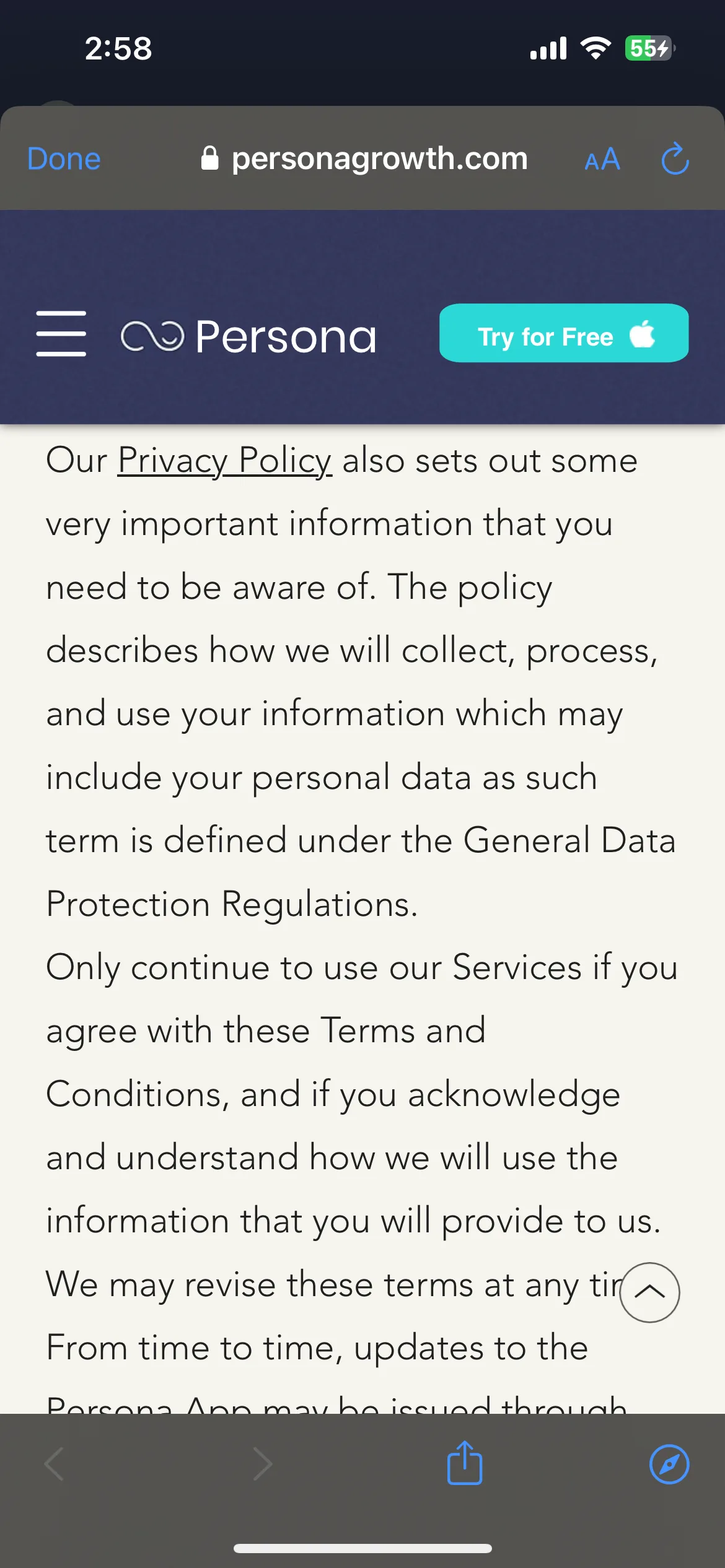Tap Apple icon in Try button

coord(643,334)
